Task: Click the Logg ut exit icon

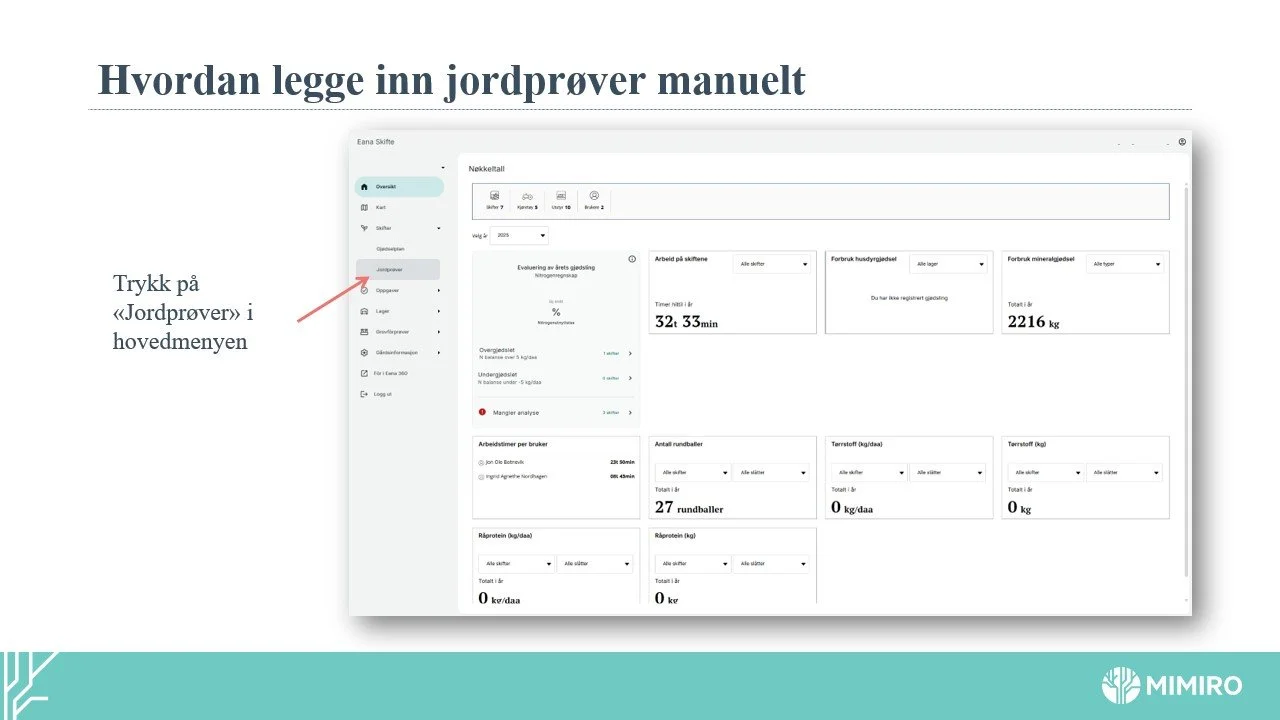Action: click(364, 394)
